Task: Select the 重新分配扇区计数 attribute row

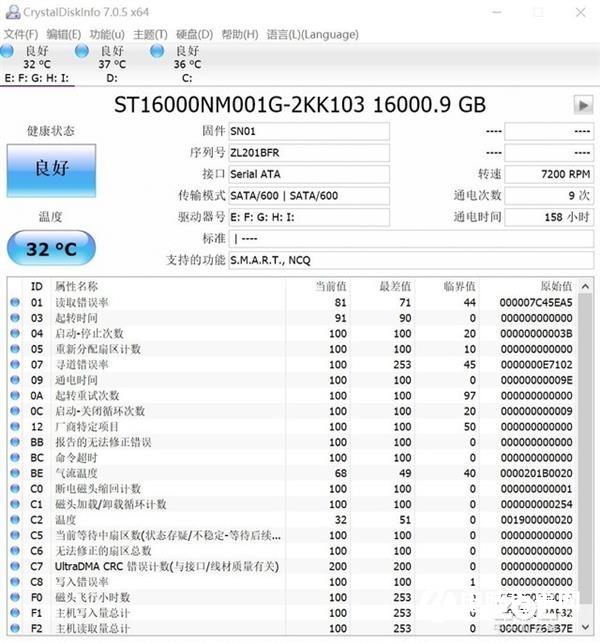Action: (293, 349)
